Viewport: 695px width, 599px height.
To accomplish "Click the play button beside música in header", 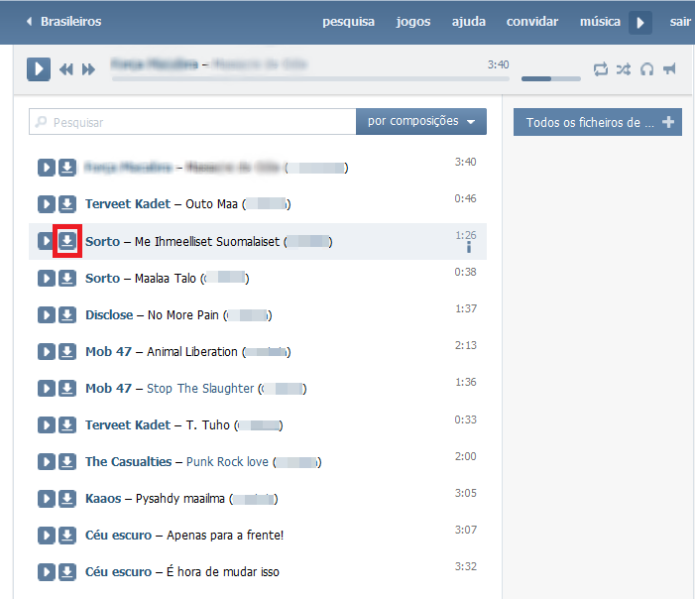I will click(640, 23).
